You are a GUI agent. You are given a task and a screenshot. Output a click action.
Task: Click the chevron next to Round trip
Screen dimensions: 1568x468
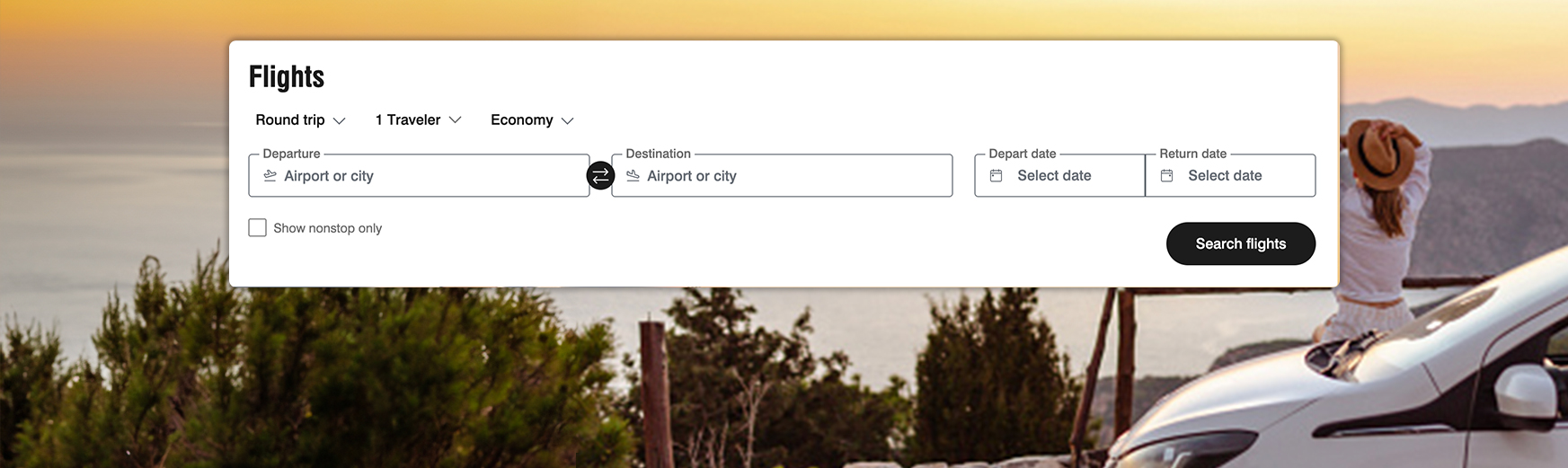point(339,120)
